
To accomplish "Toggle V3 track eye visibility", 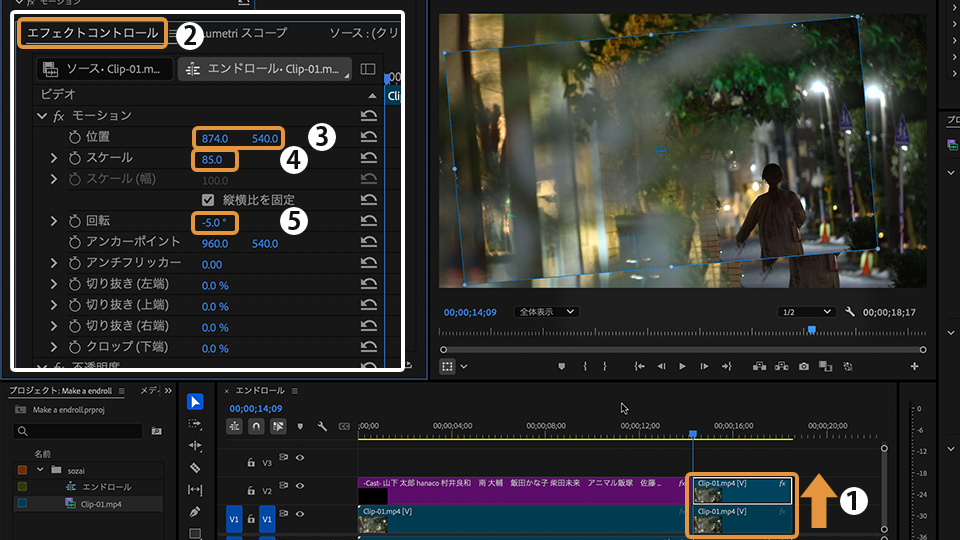I will coord(300,457).
